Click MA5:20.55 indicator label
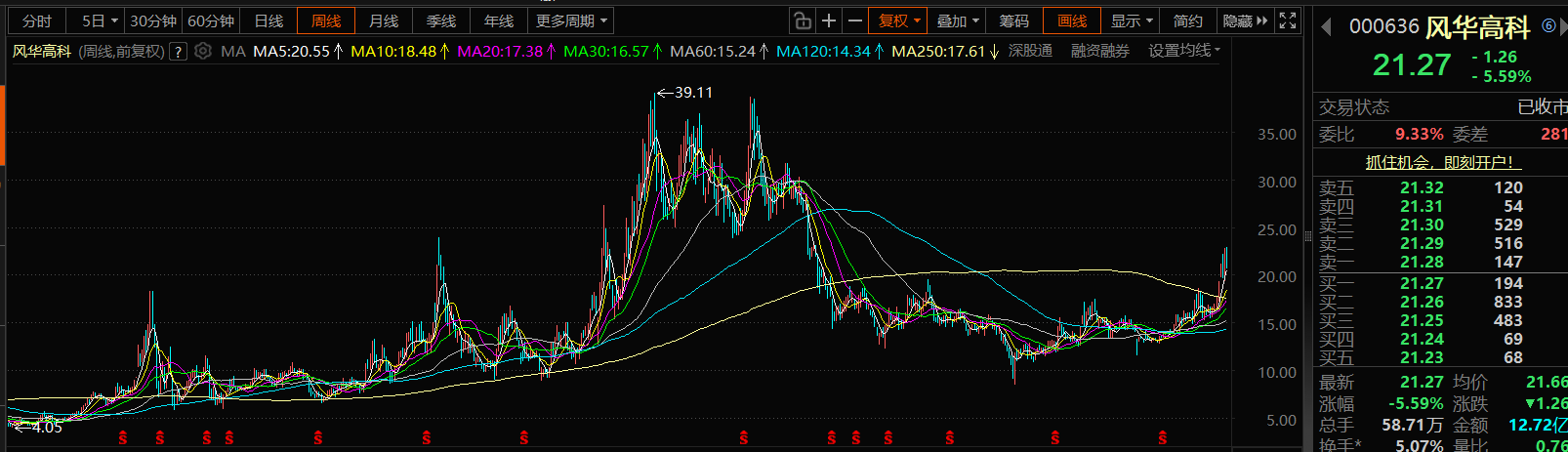 pos(297,51)
